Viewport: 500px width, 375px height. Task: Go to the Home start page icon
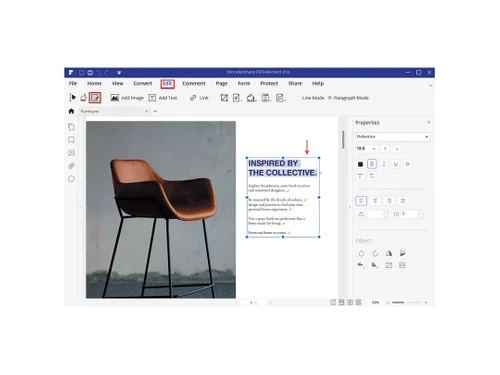tap(71, 111)
